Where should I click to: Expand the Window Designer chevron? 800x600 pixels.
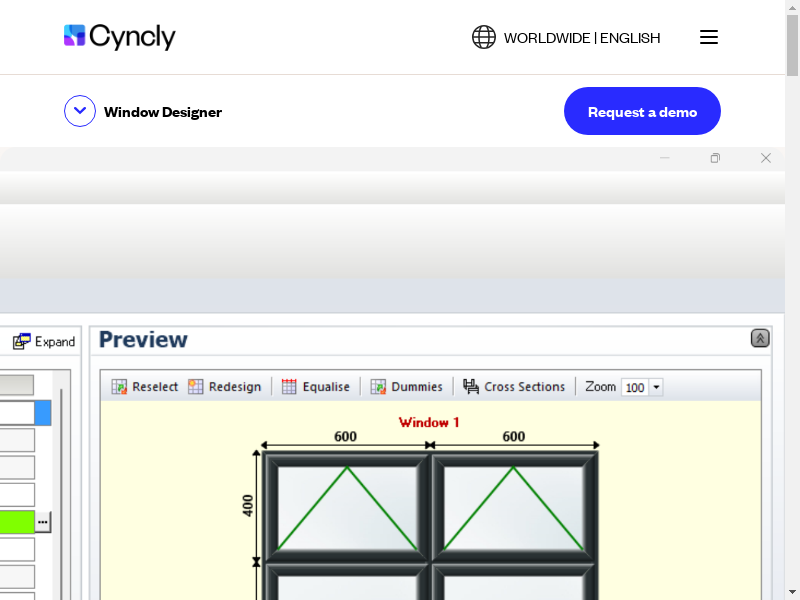80,111
